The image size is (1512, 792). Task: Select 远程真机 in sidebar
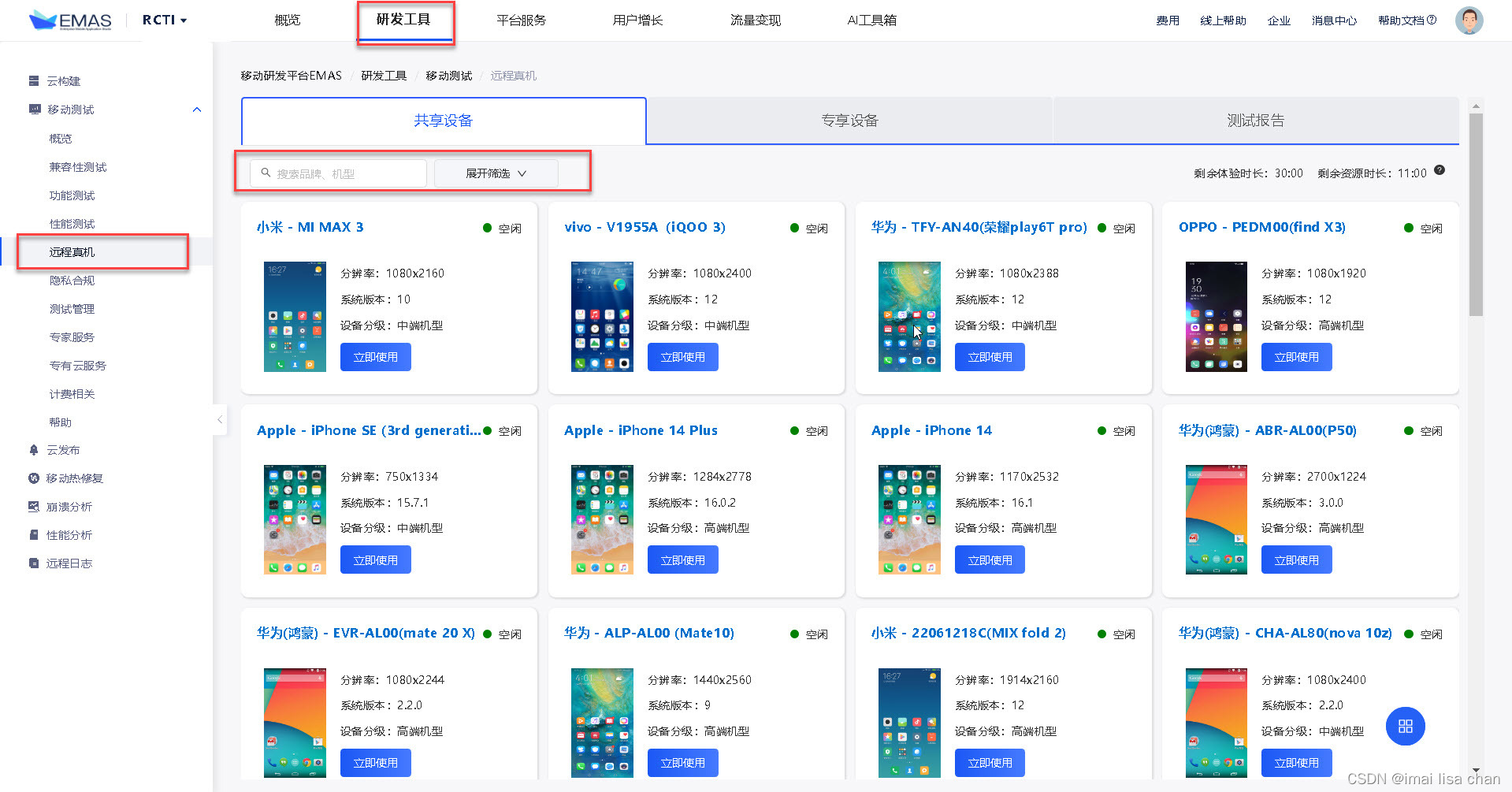72,252
